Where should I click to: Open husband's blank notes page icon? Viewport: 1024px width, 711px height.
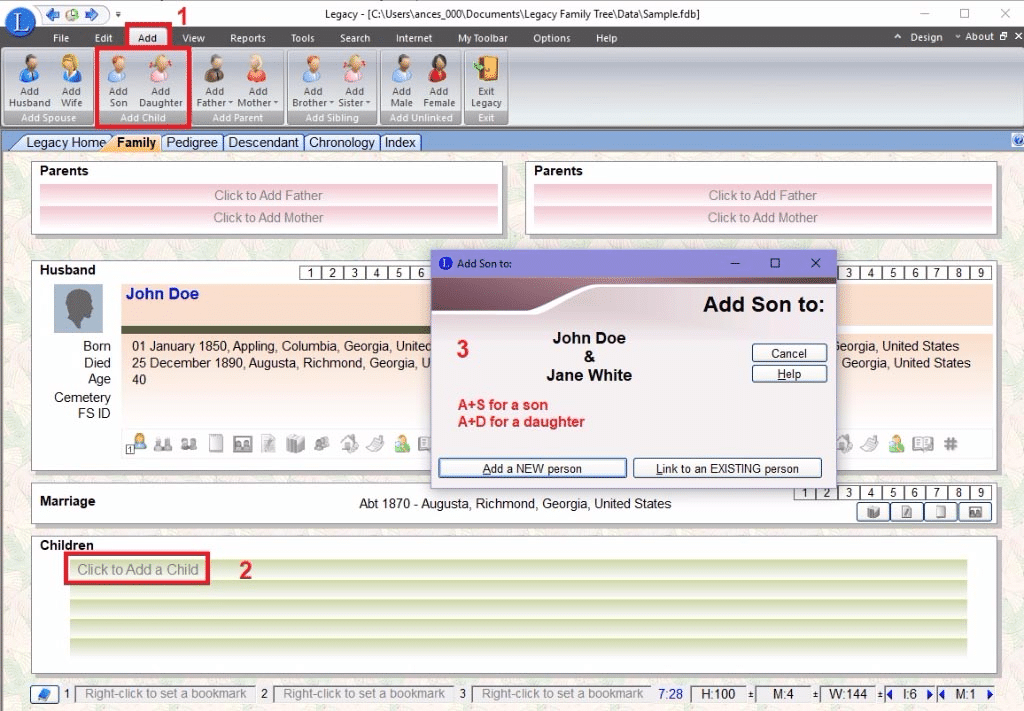(x=216, y=444)
